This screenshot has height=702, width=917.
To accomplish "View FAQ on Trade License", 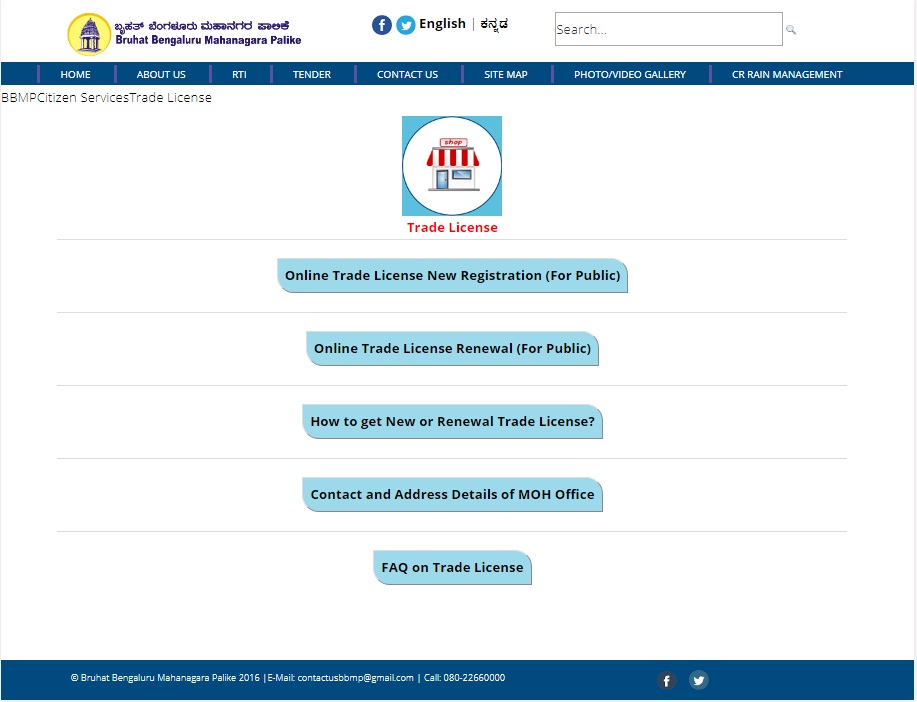I will pyautogui.click(x=452, y=567).
